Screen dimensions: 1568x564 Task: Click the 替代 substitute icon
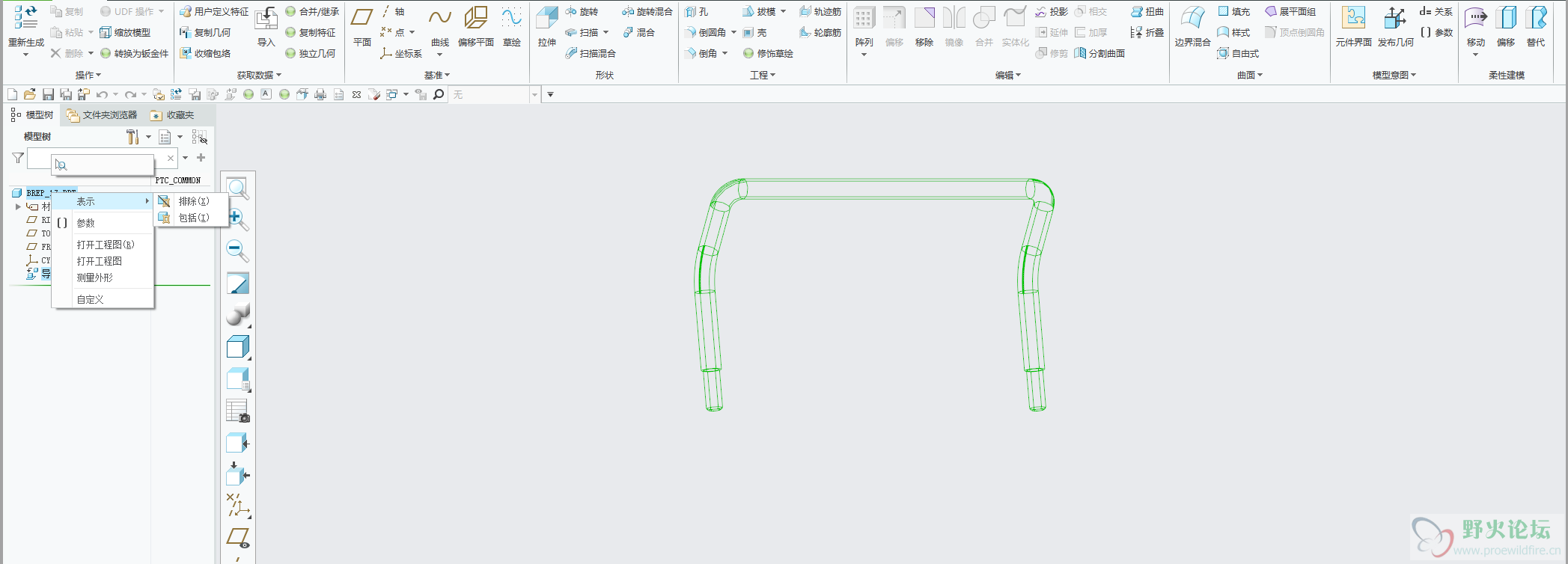(x=1536, y=18)
